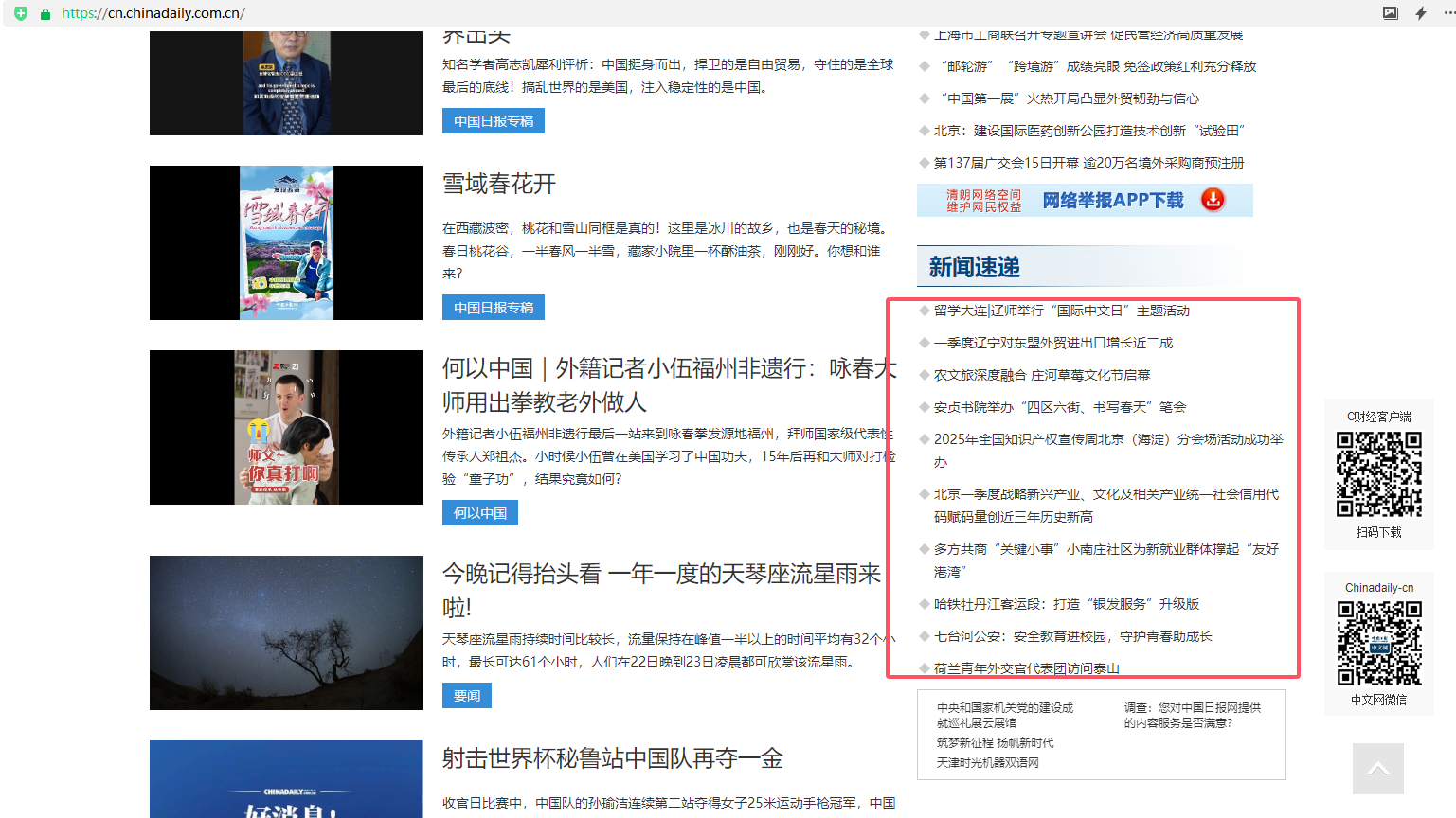Click summary text about 天琴座流星雨持续时间

click(669, 650)
